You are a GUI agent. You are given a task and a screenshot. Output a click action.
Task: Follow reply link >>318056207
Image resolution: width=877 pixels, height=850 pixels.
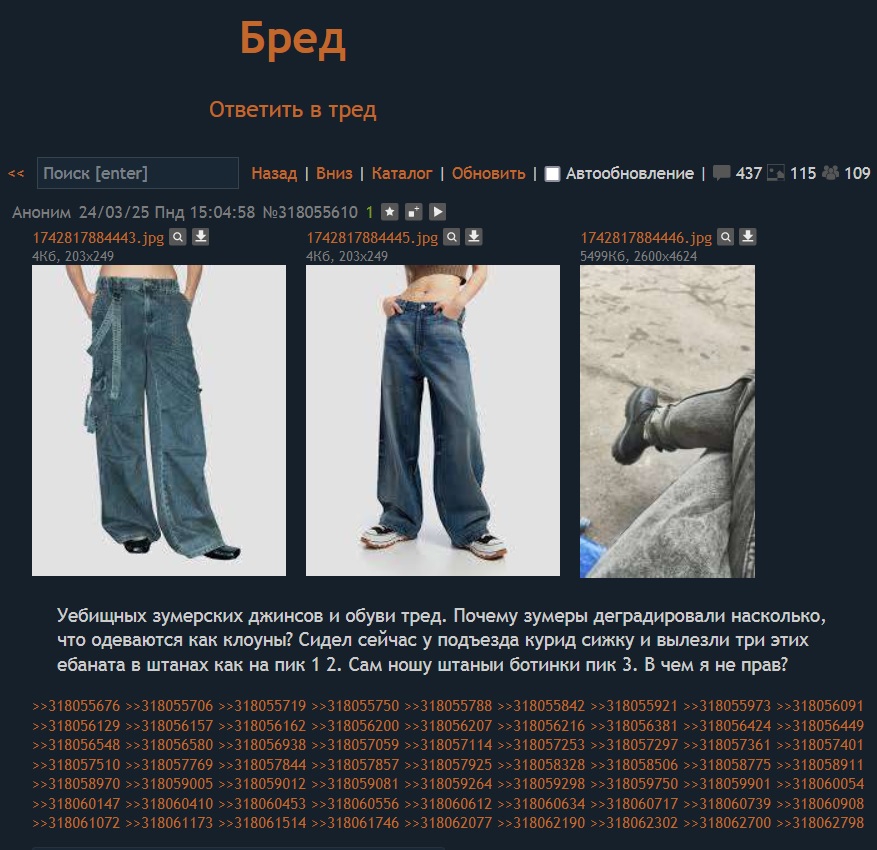click(448, 726)
